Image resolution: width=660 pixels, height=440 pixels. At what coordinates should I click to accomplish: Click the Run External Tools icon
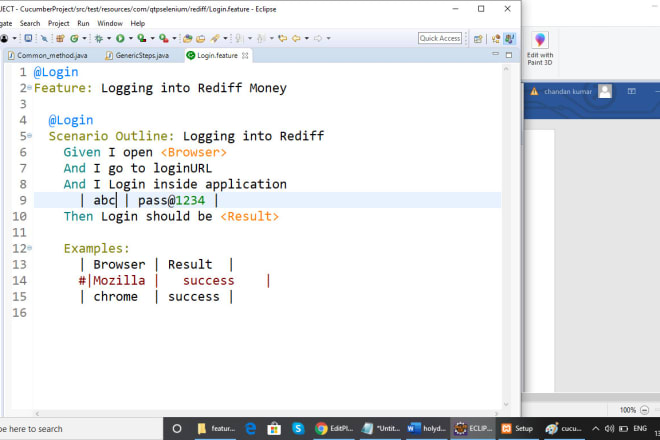click(164, 39)
